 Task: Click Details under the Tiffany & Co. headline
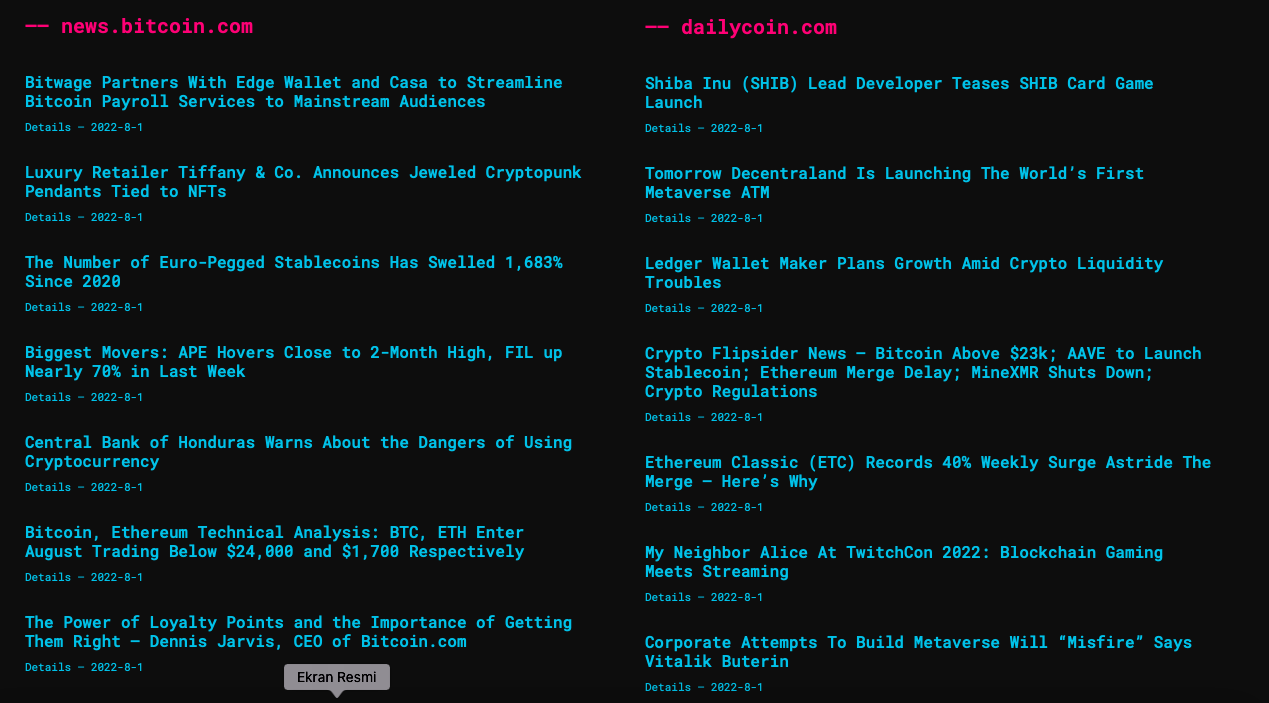[48, 218]
